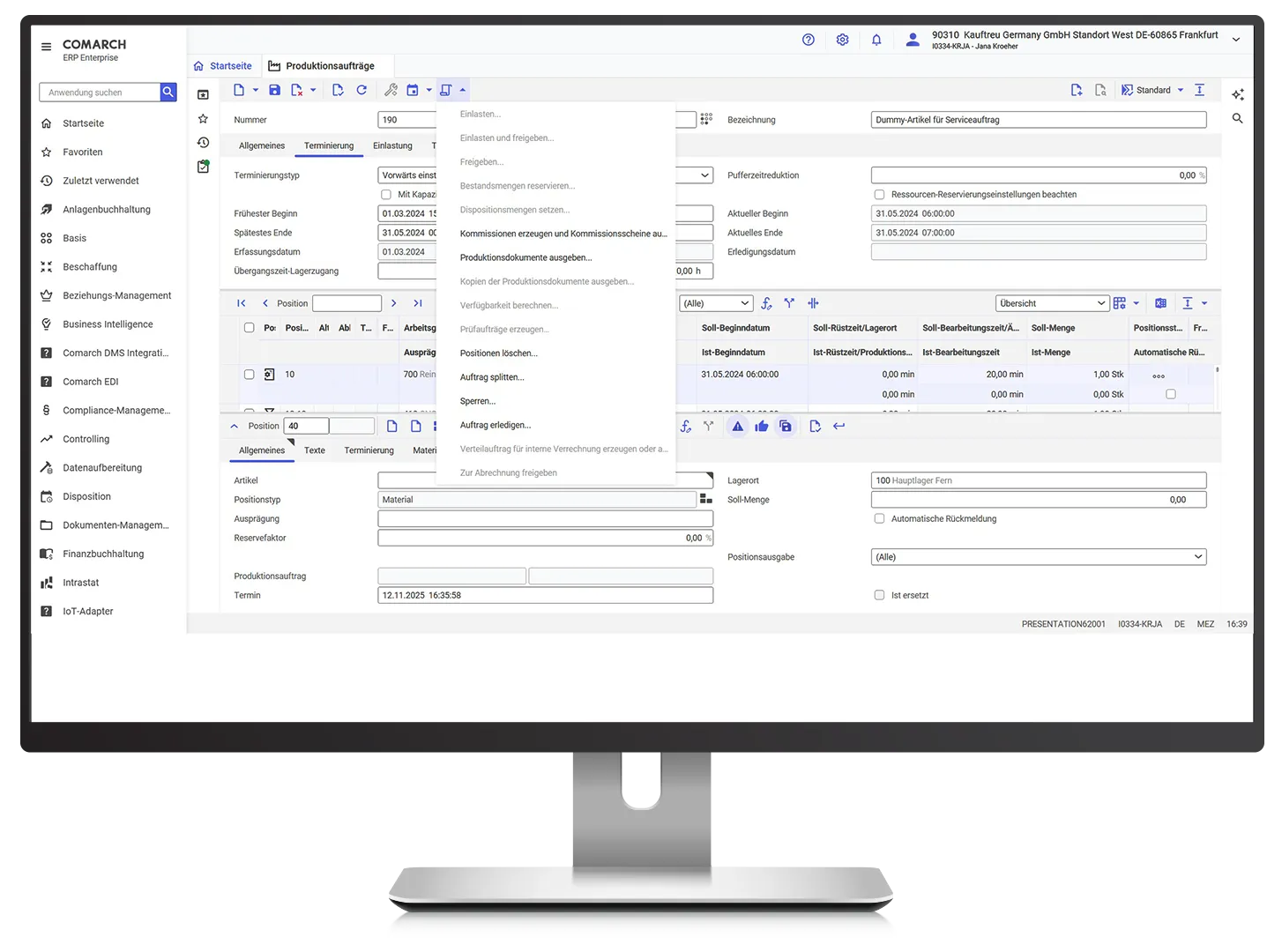Click the Bezeichnung text field
Viewport: 1282px width, 952px height.
tap(1038, 120)
